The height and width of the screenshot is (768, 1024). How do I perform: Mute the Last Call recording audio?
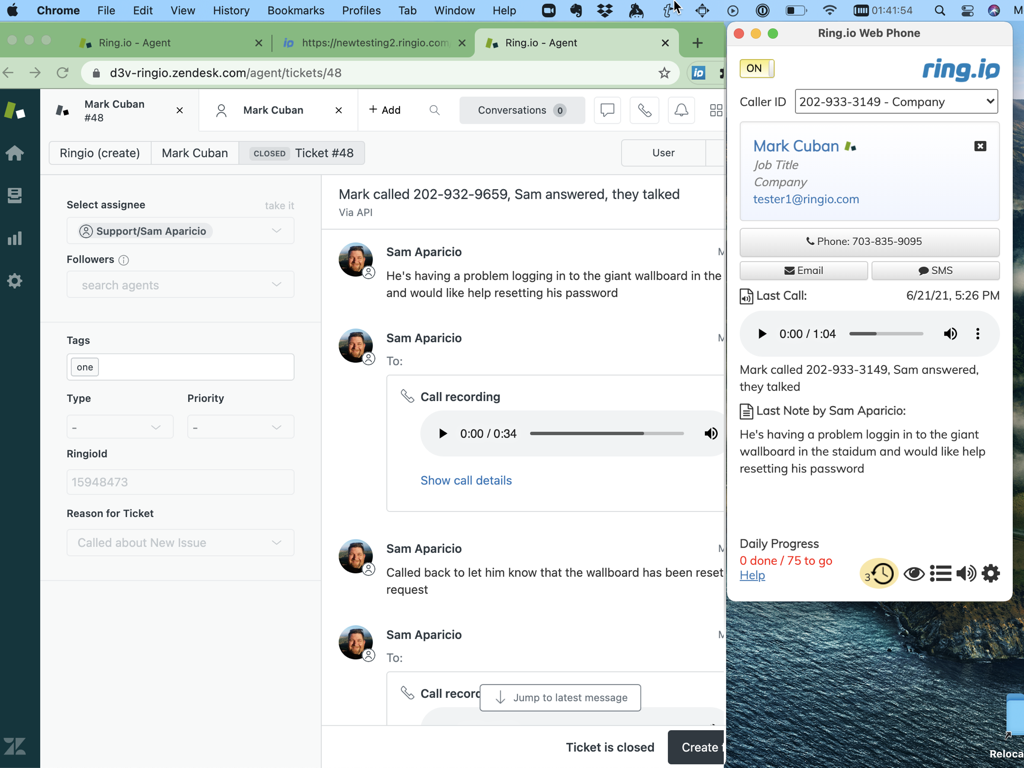click(950, 334)
